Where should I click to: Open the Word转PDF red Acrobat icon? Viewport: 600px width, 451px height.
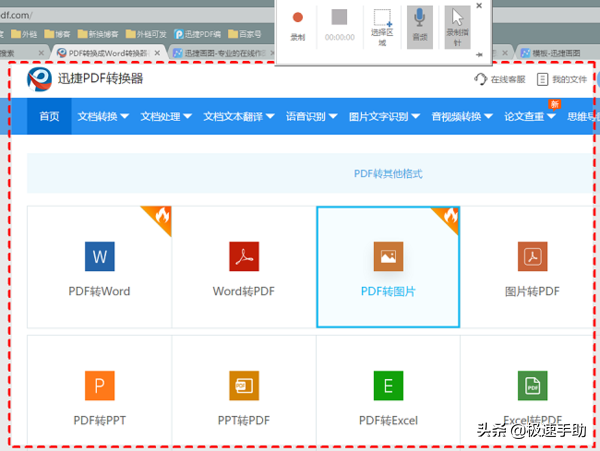pos(244,256)
